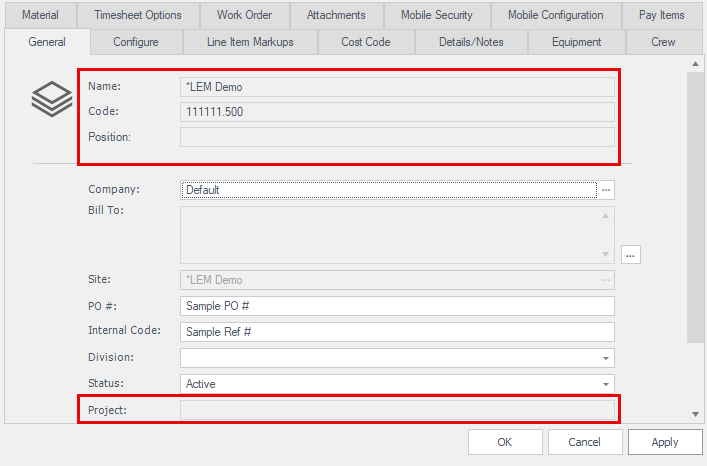Click the Company field showing Default

388,189
